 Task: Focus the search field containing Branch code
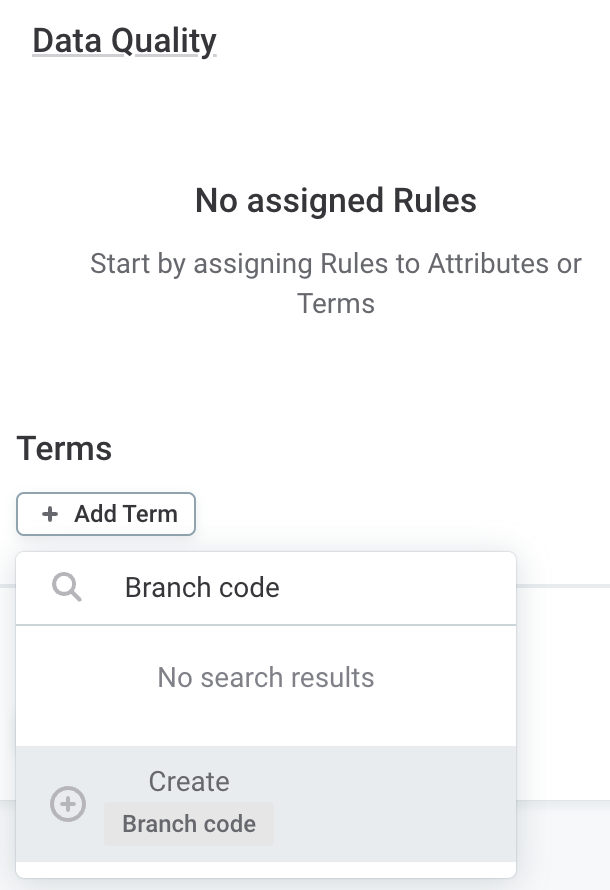coord(300,588)
